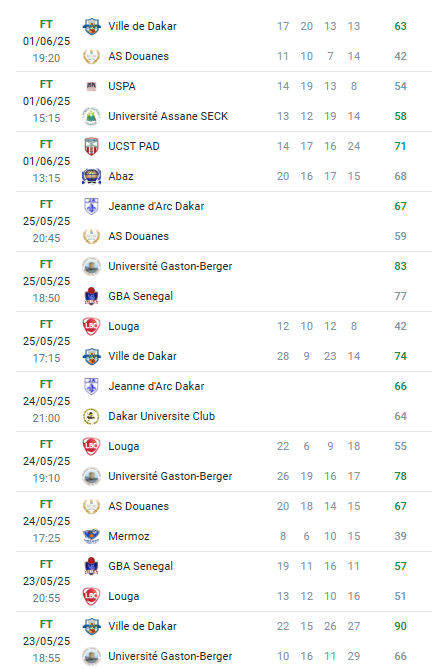Open Mermoz team name link
This screenshot has width=432, height=669.
(x=129, y=536)
